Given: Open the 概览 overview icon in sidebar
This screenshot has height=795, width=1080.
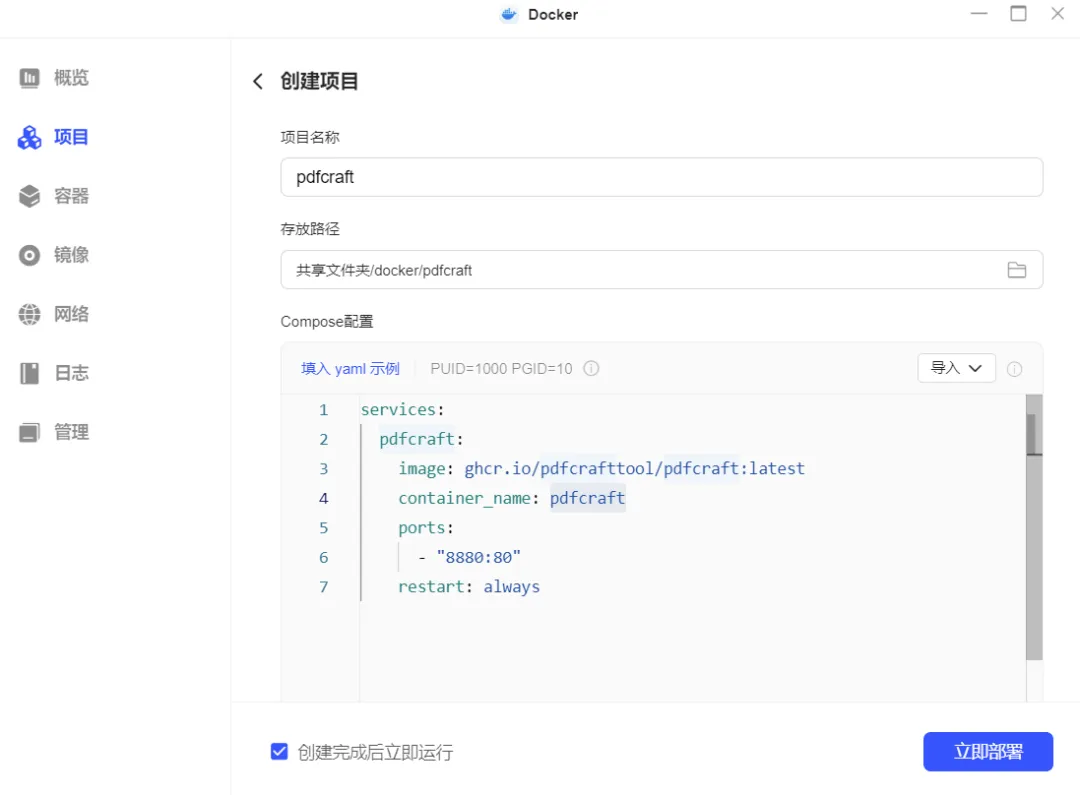Looking at the screenshot, I should point(29,78).
